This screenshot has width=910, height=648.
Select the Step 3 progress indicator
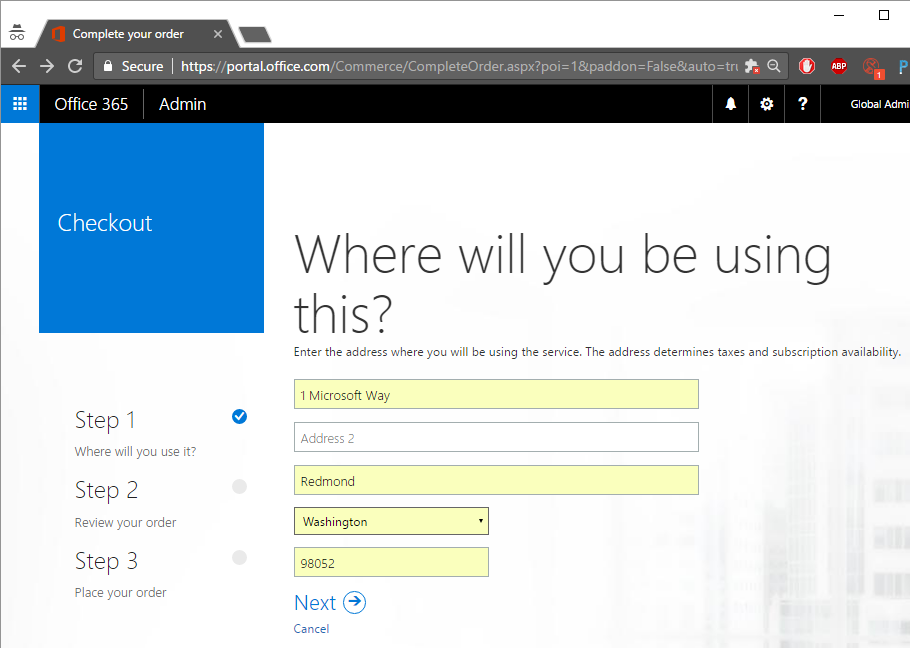239,558
